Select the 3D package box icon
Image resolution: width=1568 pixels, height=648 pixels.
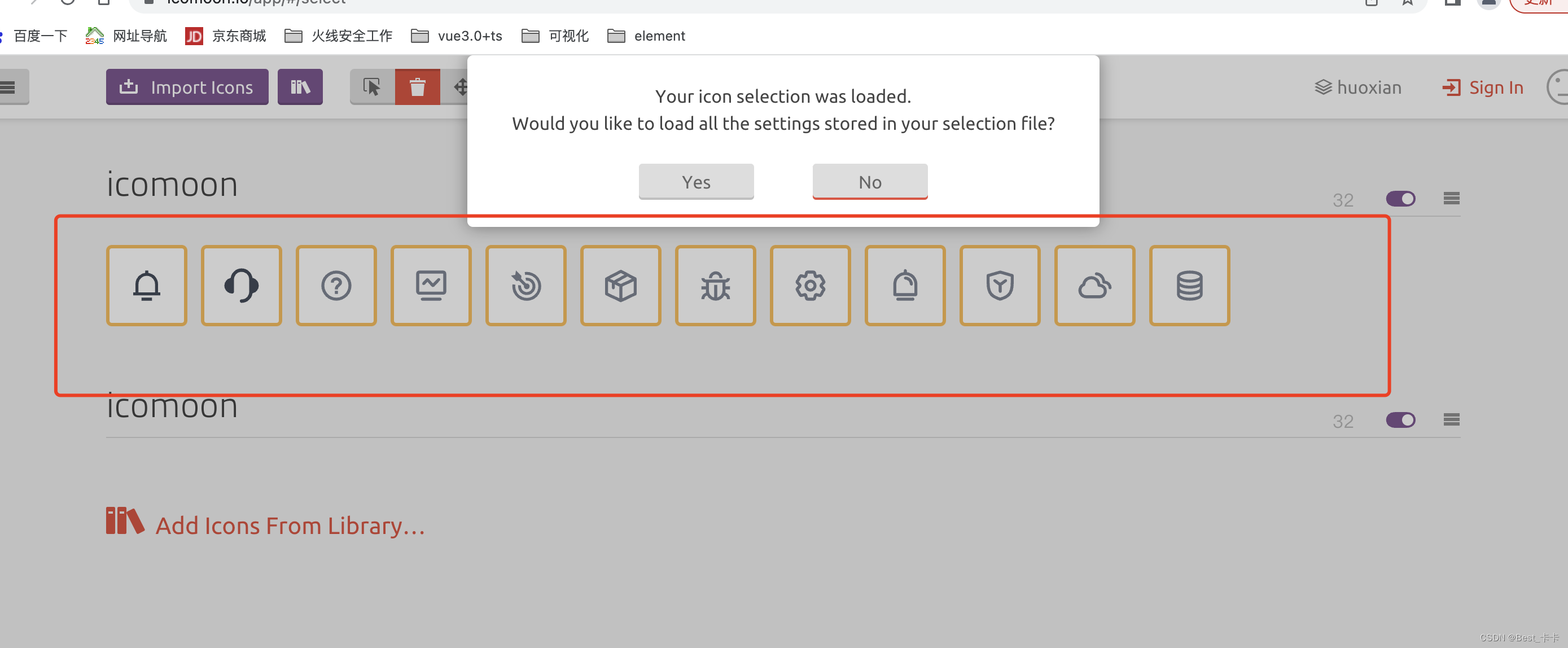click(x=620, y=284)
